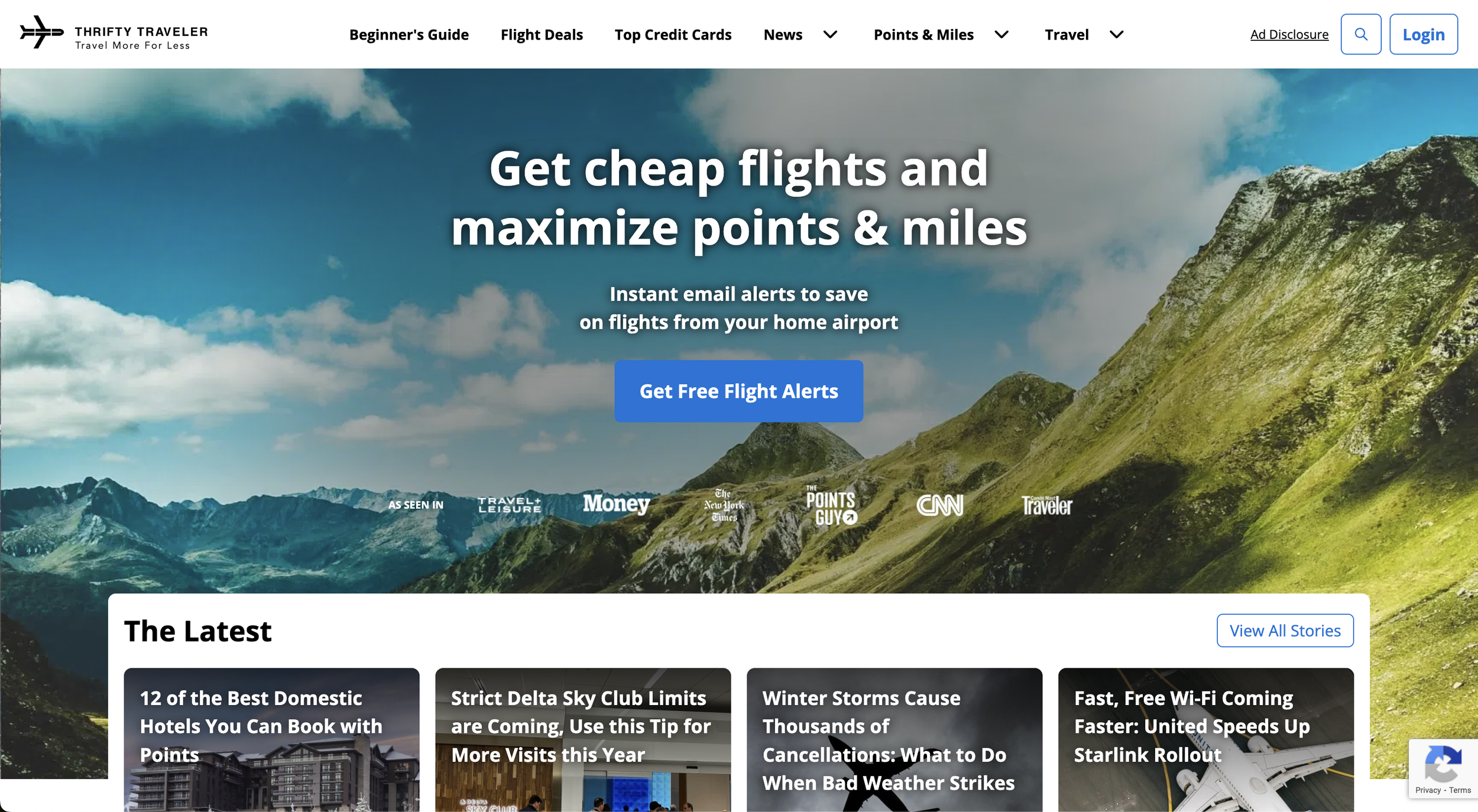Expand the News dropdown chevron
1478x812 pixels.
(830, 35)
